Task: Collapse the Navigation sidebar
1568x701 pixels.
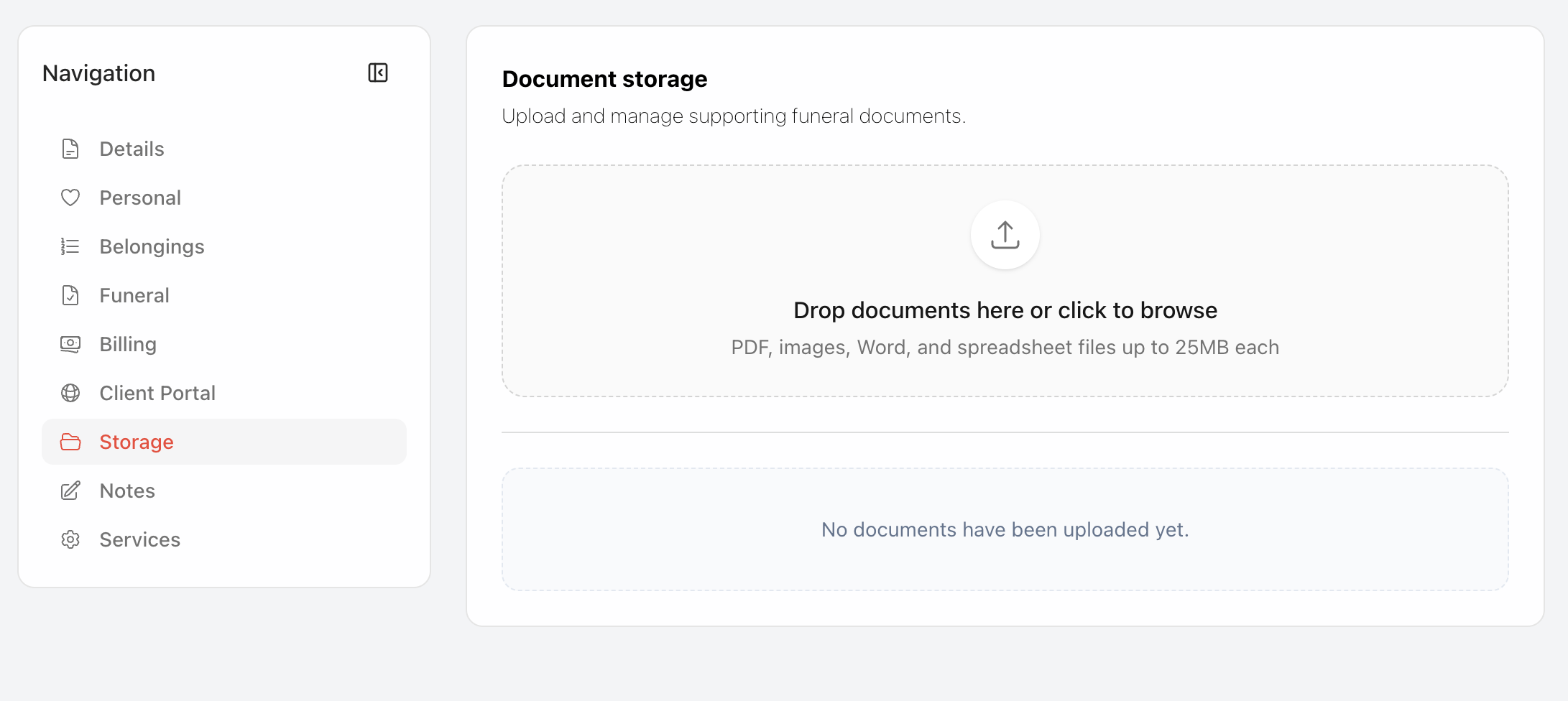Action: click(x=379, y=73)
